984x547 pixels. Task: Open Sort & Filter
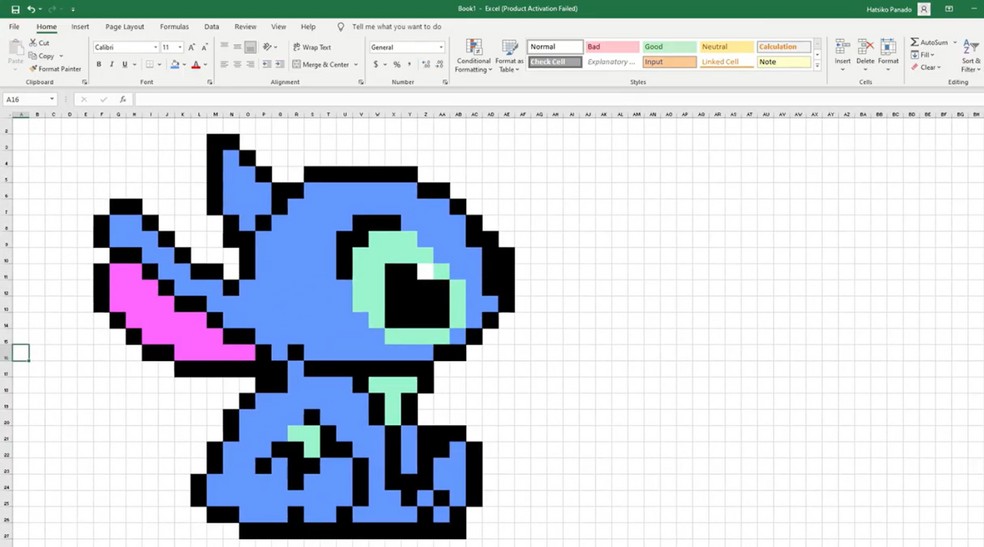pos(970,56)
